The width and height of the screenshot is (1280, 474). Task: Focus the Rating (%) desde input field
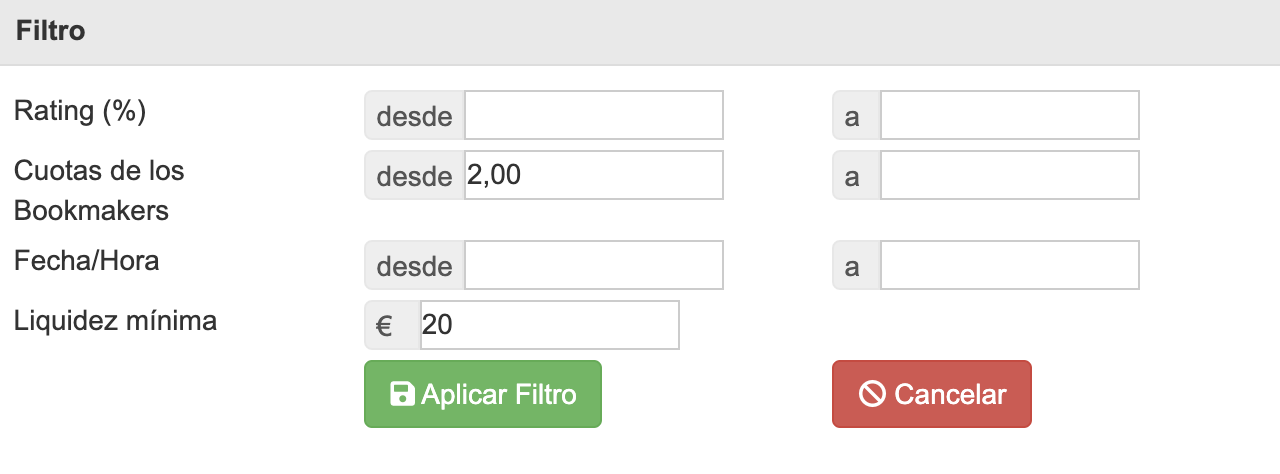pyautogui.click(x=593, y=116)
